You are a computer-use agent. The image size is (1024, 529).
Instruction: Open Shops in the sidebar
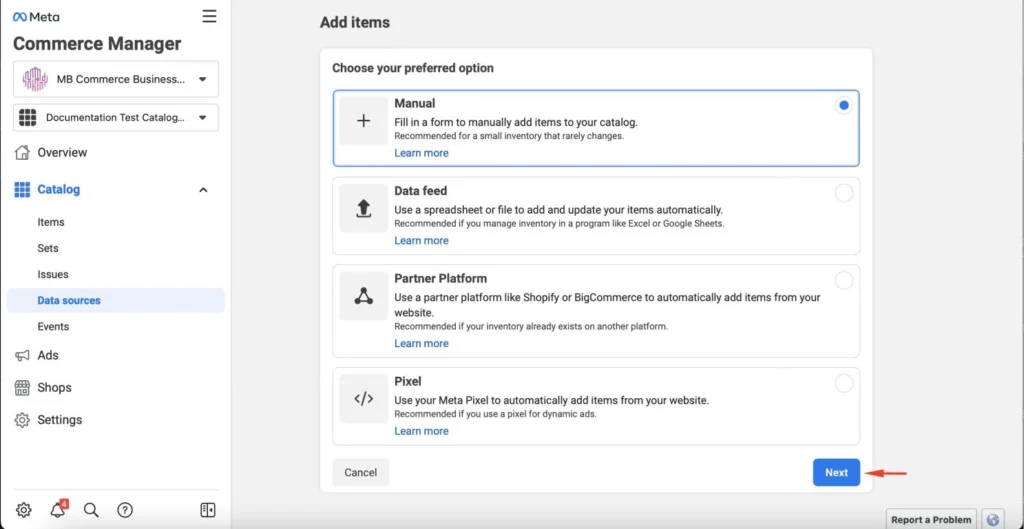pyautogui.click(x=54, y=387)
